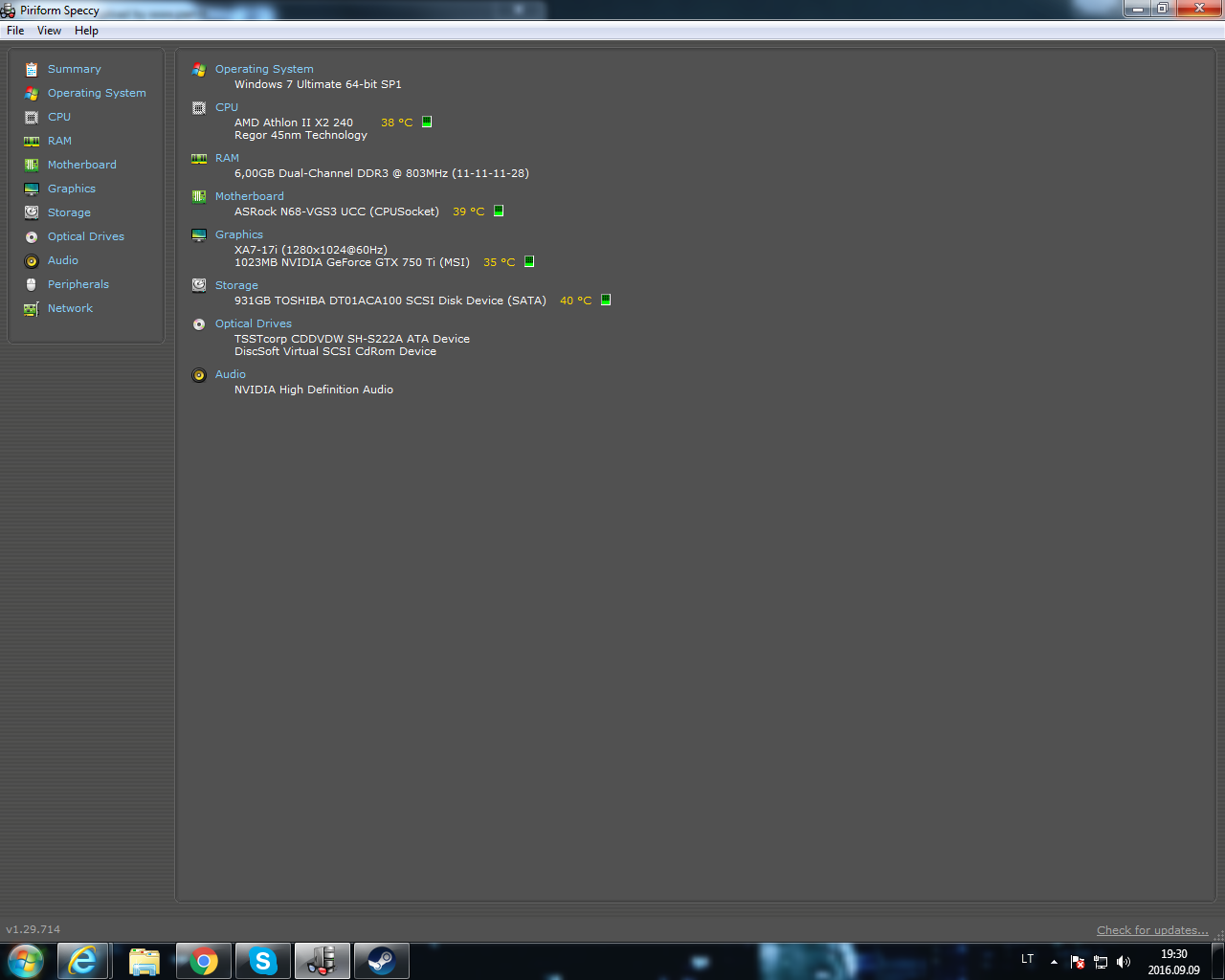The image size is (1225, 980).
Task: Click the storage temperature value 40 °C
Action: click(x=575, y=301)
